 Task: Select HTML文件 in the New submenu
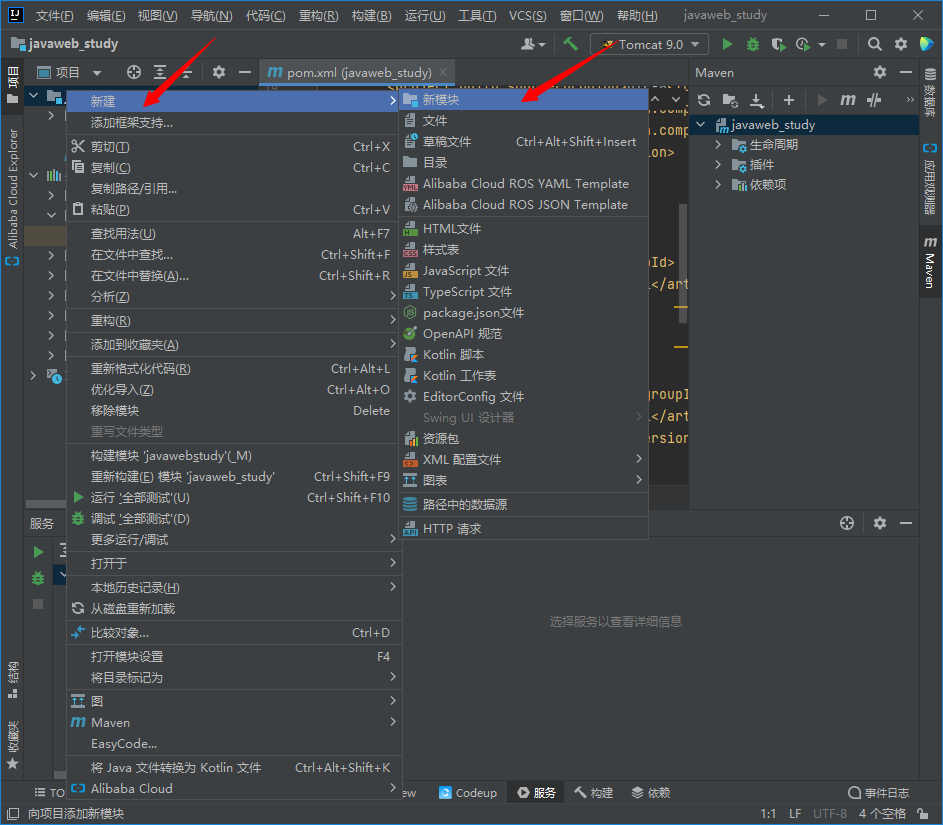click(524, 228)
